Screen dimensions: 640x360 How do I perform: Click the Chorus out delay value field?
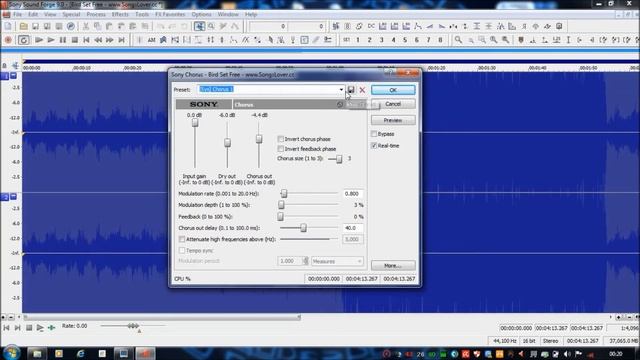coord(353,228)
